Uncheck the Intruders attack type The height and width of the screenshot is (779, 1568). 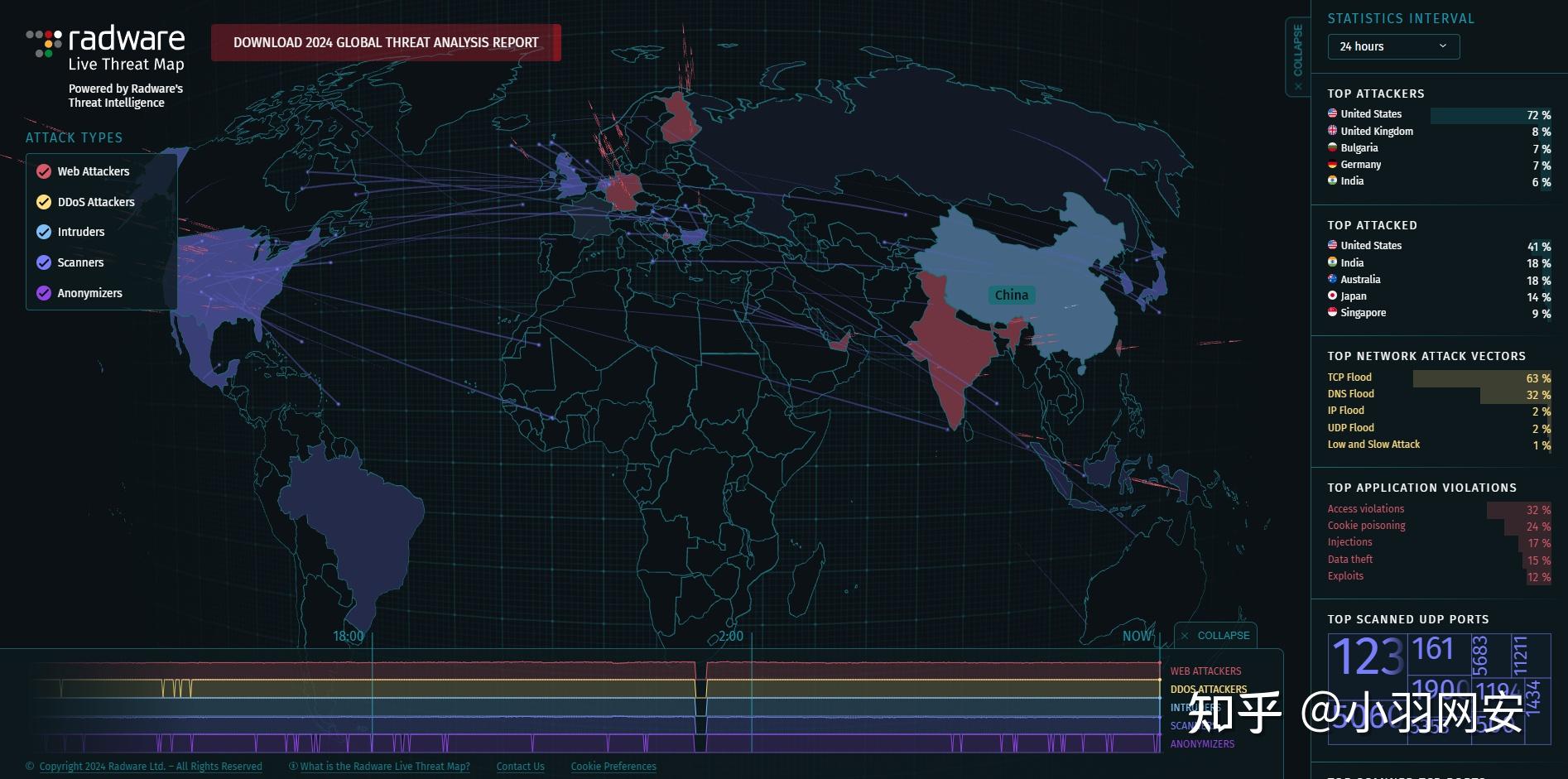44,232
